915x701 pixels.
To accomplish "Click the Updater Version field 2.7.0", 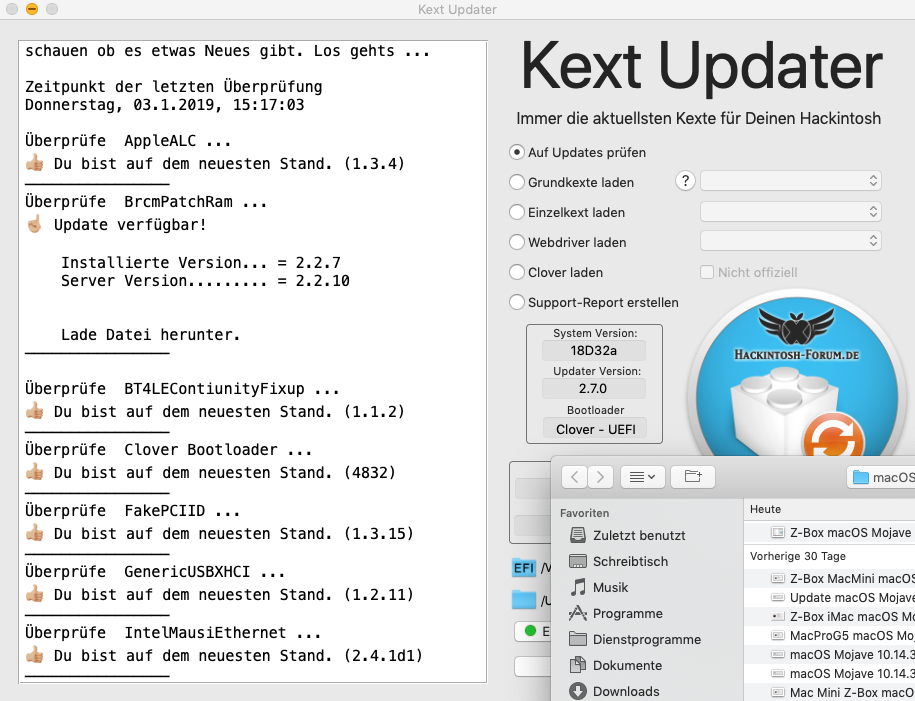I will click(594, 389).
